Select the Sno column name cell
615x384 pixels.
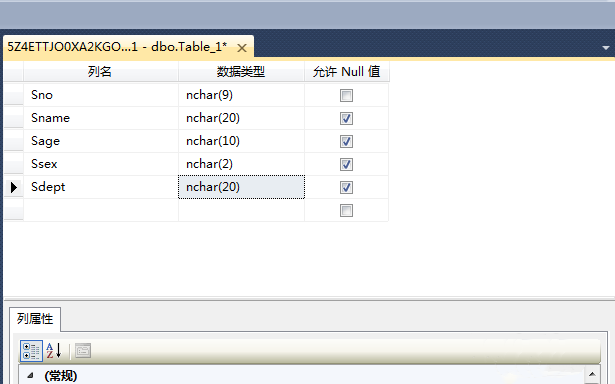click(x=101, y=95)
